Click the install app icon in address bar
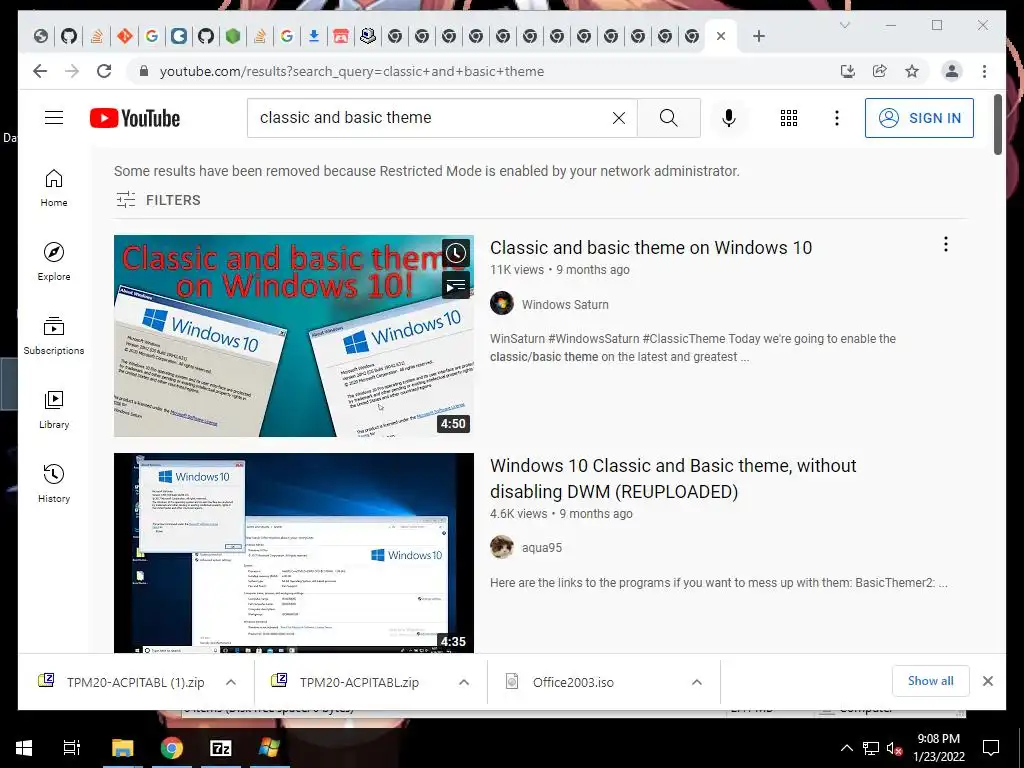 [x=848, y=71]
